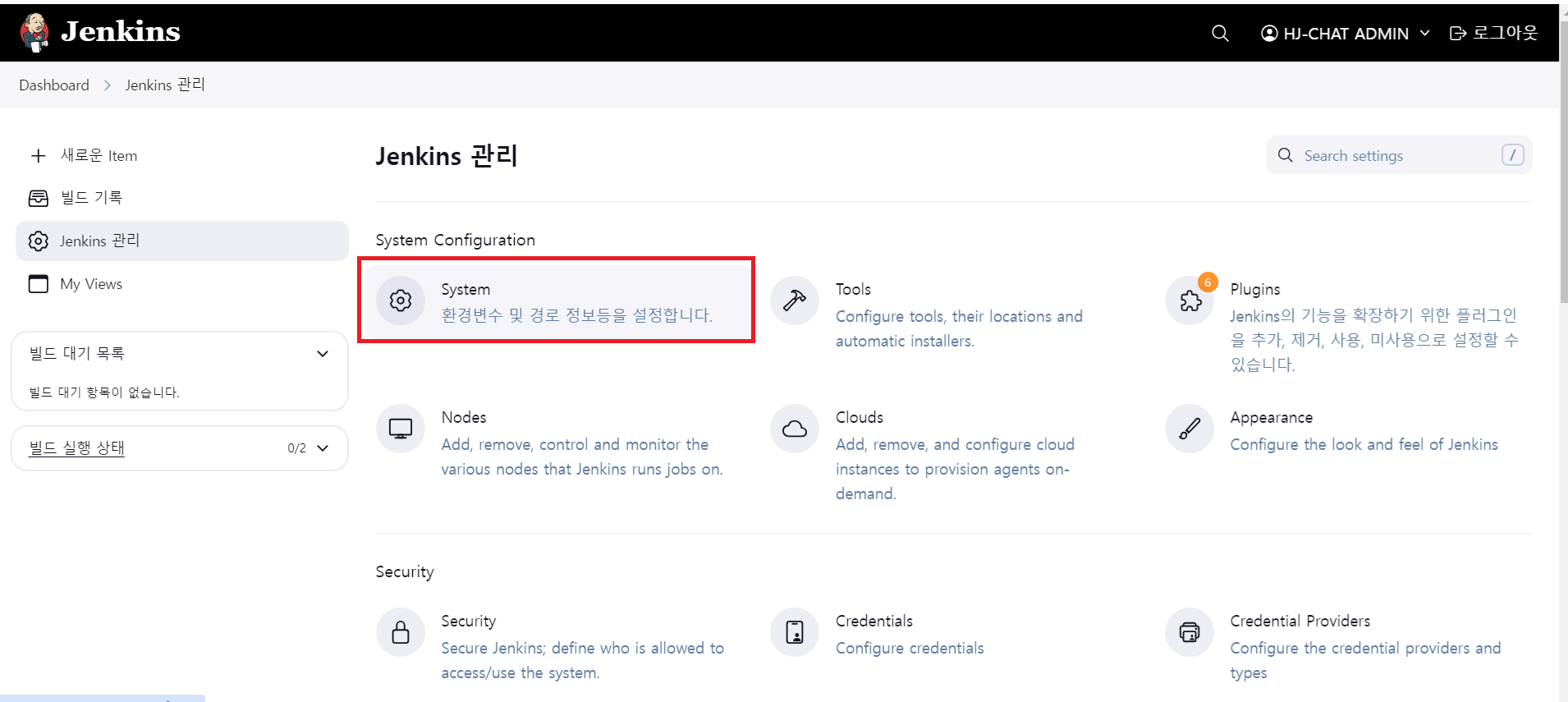Image resolution: width=1568 pixels, height=702 pixels.
Task: Click the Nodes monitor icon
Action: click(x=401, y=429)
